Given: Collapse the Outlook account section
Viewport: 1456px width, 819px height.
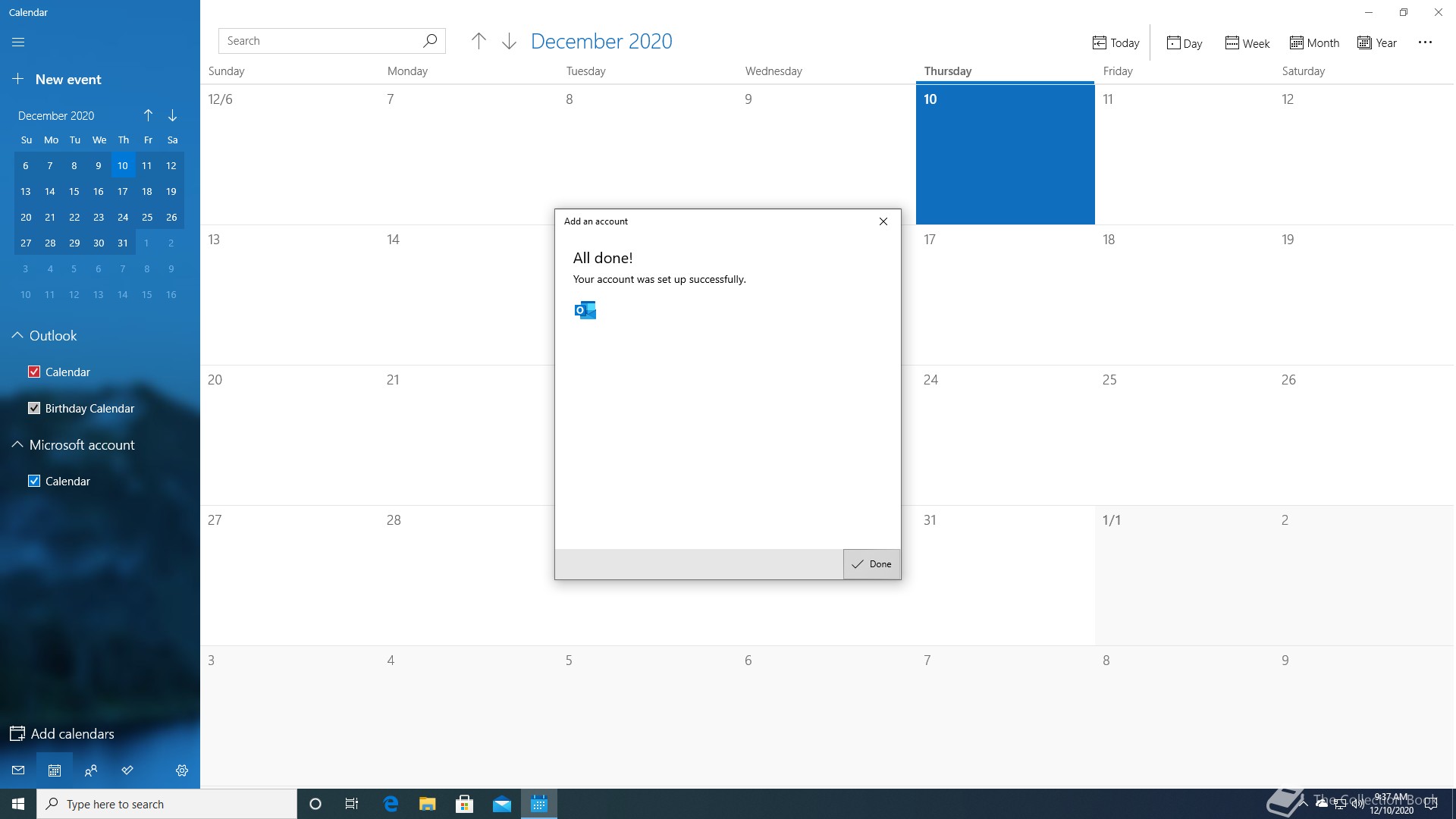Looking at the screenshot, I should click(x=17, y=335).
